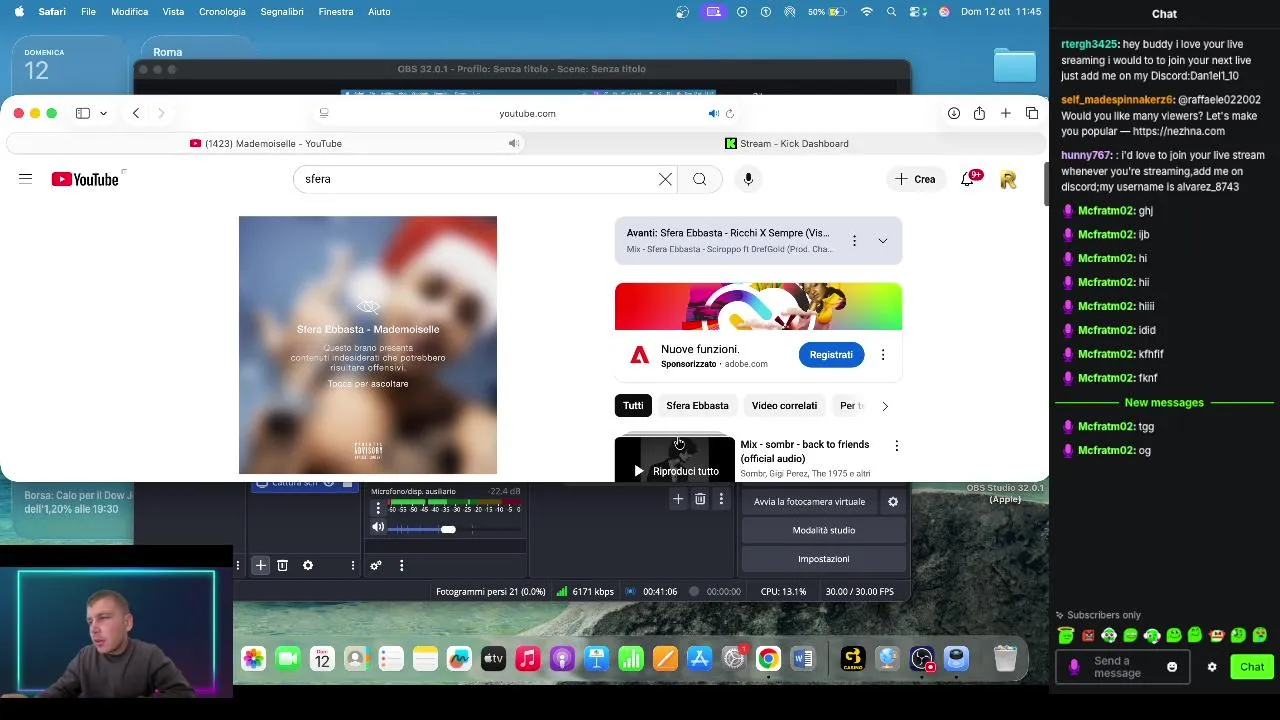
Task: Open the YouTube account avatar menu
Action: point(1008,179)
